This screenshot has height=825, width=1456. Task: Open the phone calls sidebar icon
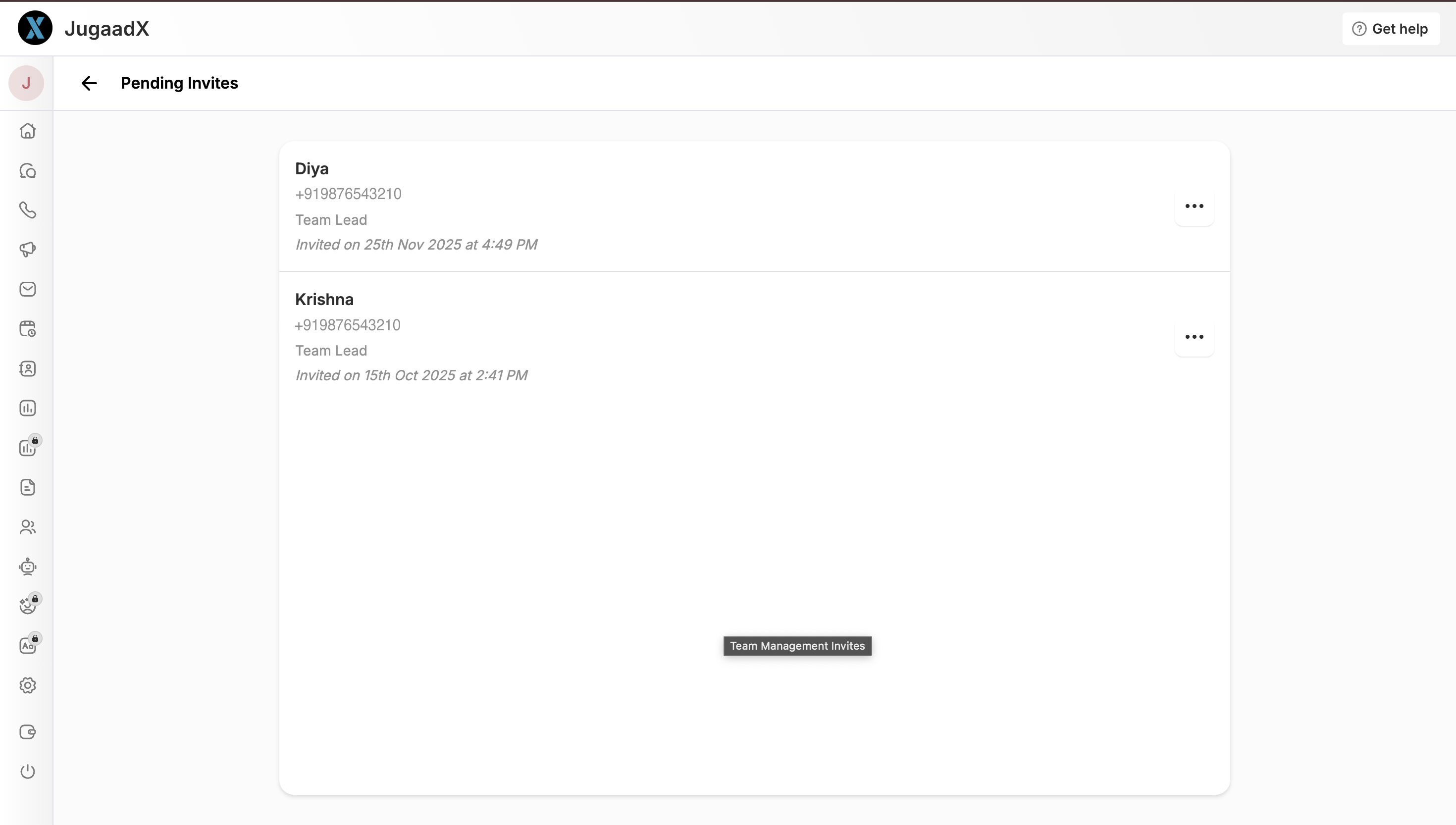pyautogui.click(x=27, y=210)
